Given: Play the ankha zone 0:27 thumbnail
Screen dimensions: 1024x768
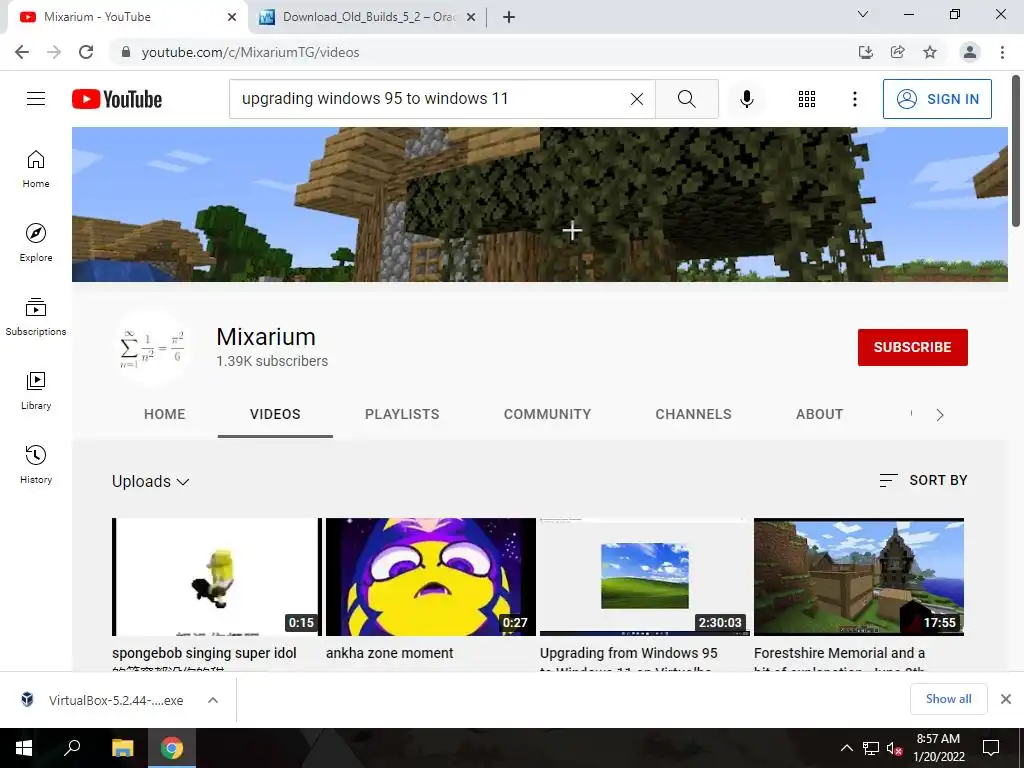Looking at the screenshot, I should tap(431, 577).
